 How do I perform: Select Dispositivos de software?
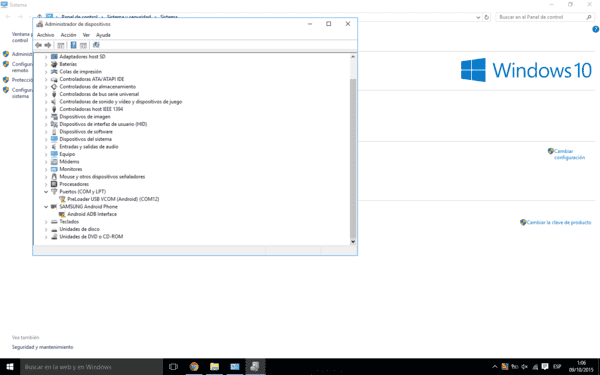click(x=86, y=132)
